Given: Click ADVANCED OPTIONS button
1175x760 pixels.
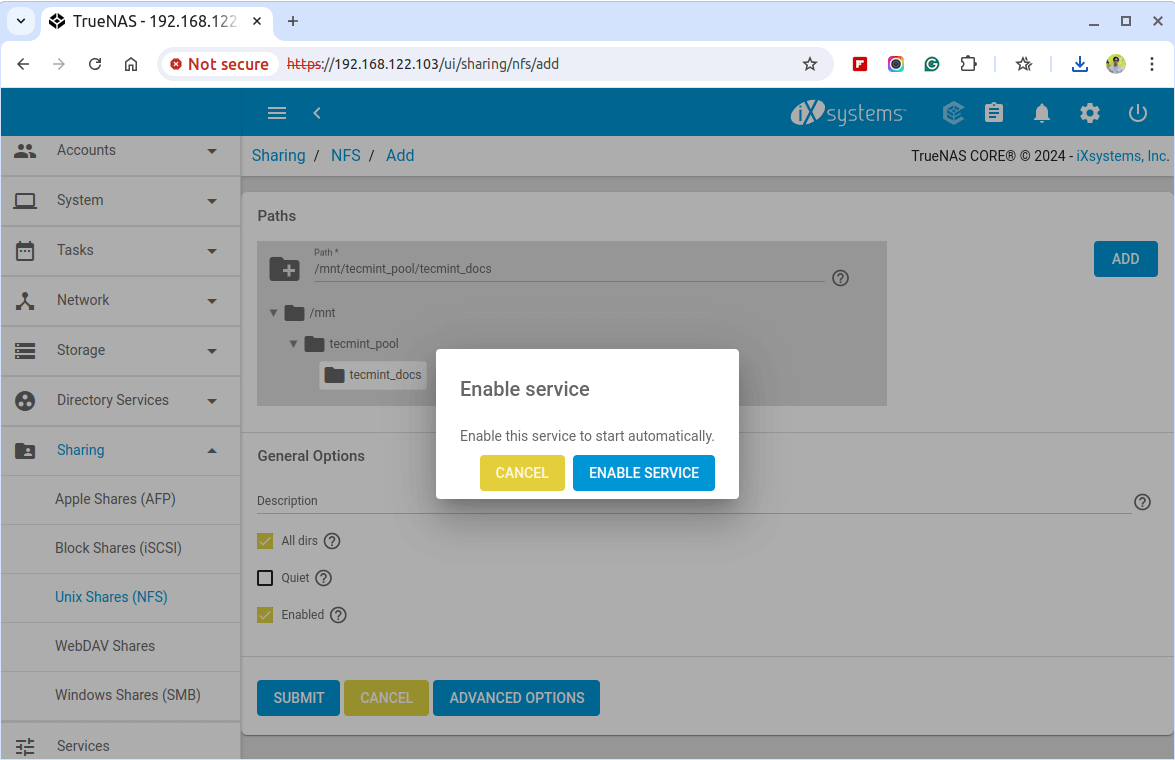Looking at the screenshot, I should 516,698.
